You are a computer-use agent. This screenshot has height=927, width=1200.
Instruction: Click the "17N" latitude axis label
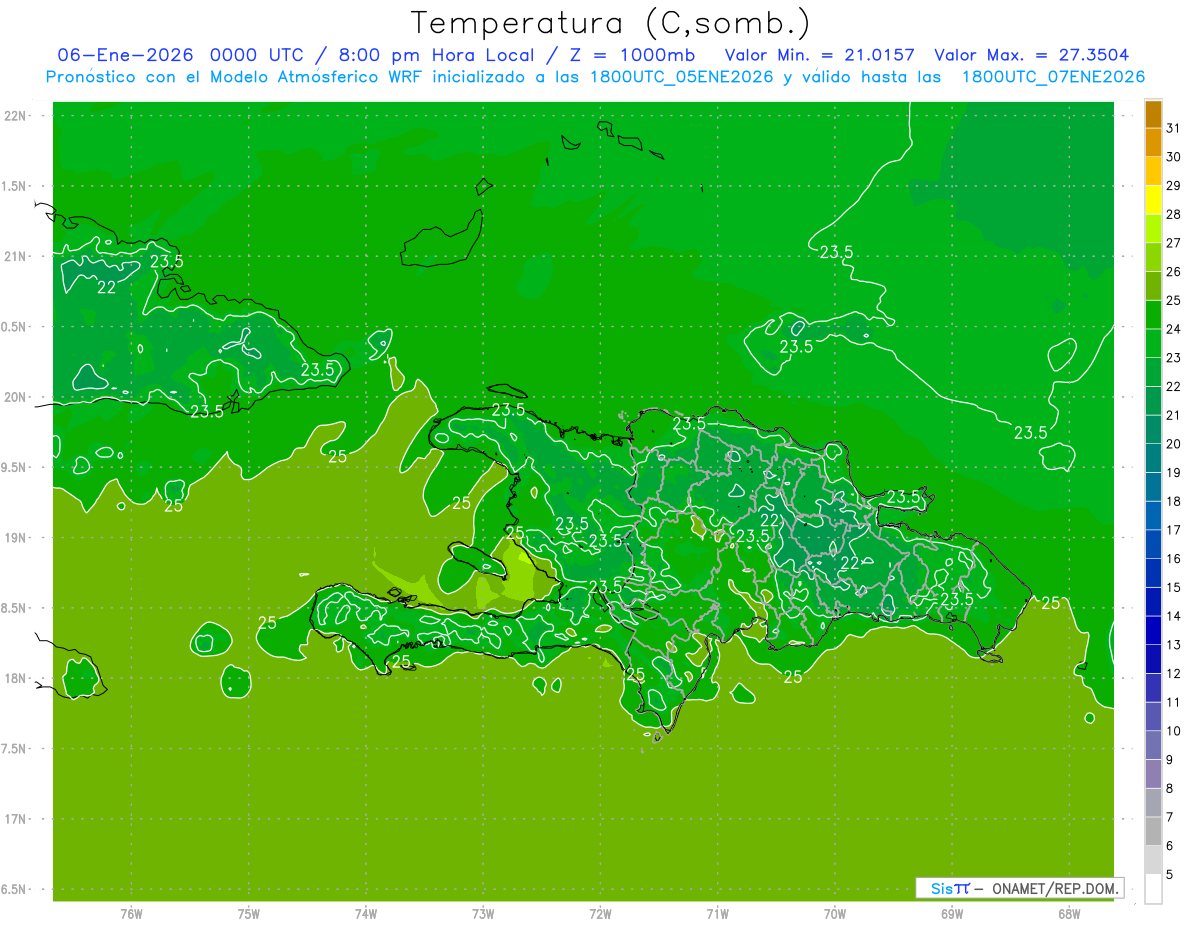pos(16,819)
